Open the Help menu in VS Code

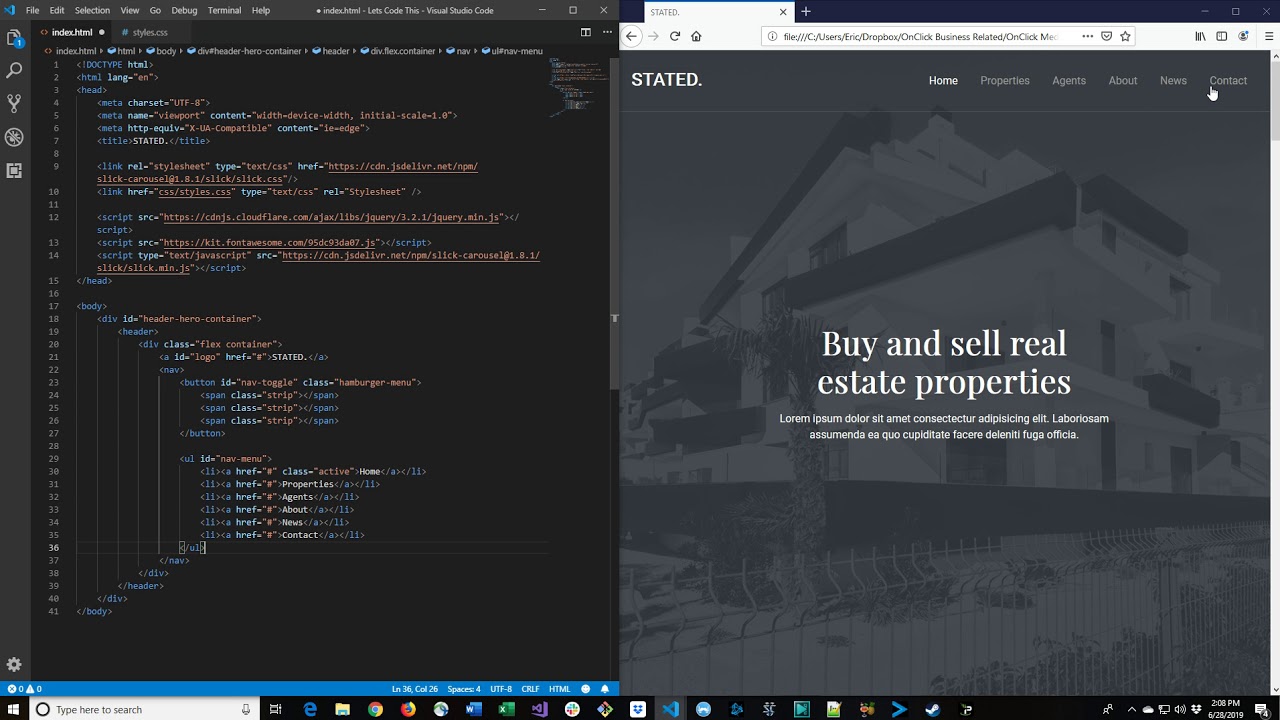pos(261,10)
